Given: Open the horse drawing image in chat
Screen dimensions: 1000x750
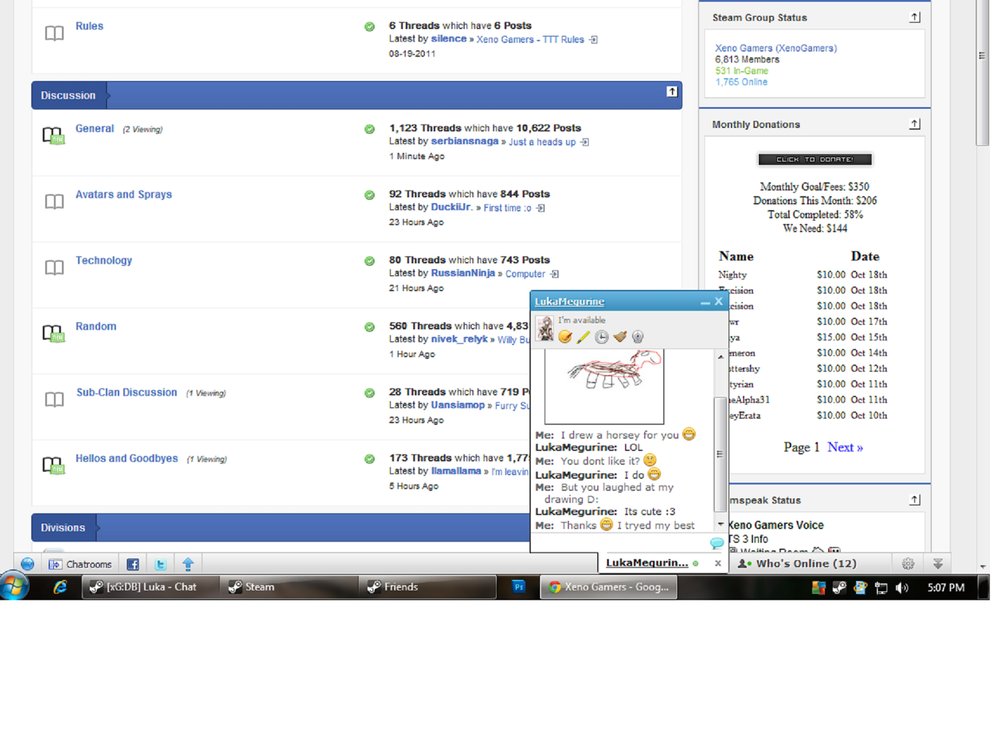Looking at the screenshot, I should pyautogui.click(x=604, y=385).
